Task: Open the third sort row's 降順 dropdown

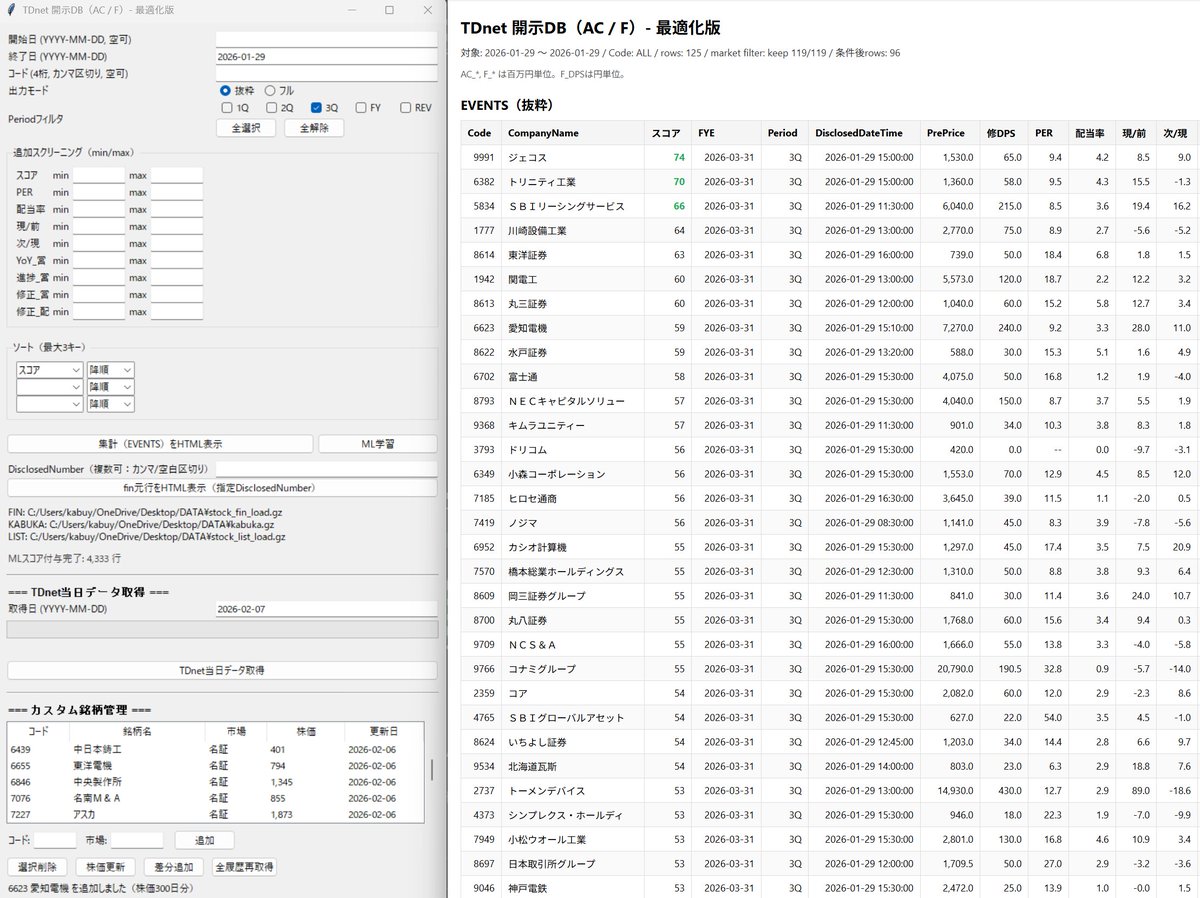Action: pyautogui.click(x=110, y=404)
